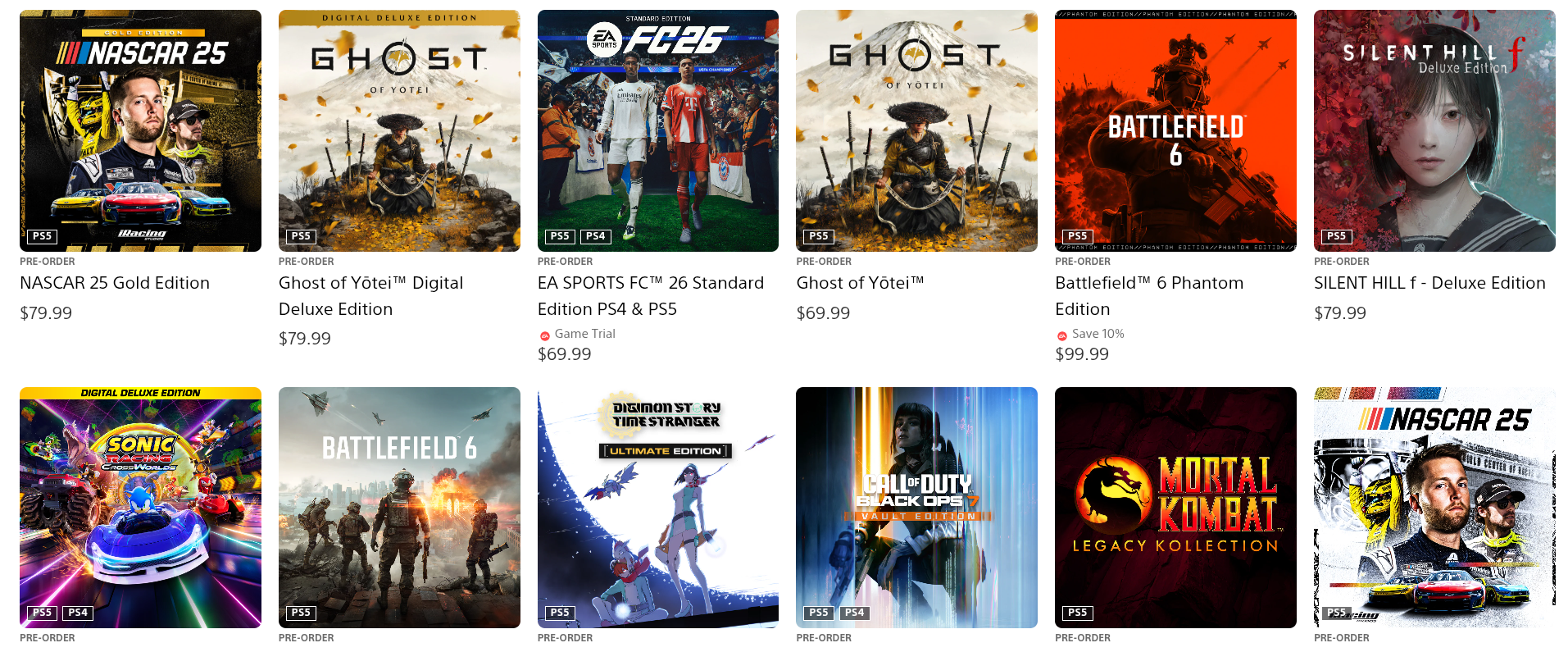1568x652 pixels.
Task: Open the Mortal Kombat Legacy Kollection cover
Action: coord(1175,508)
